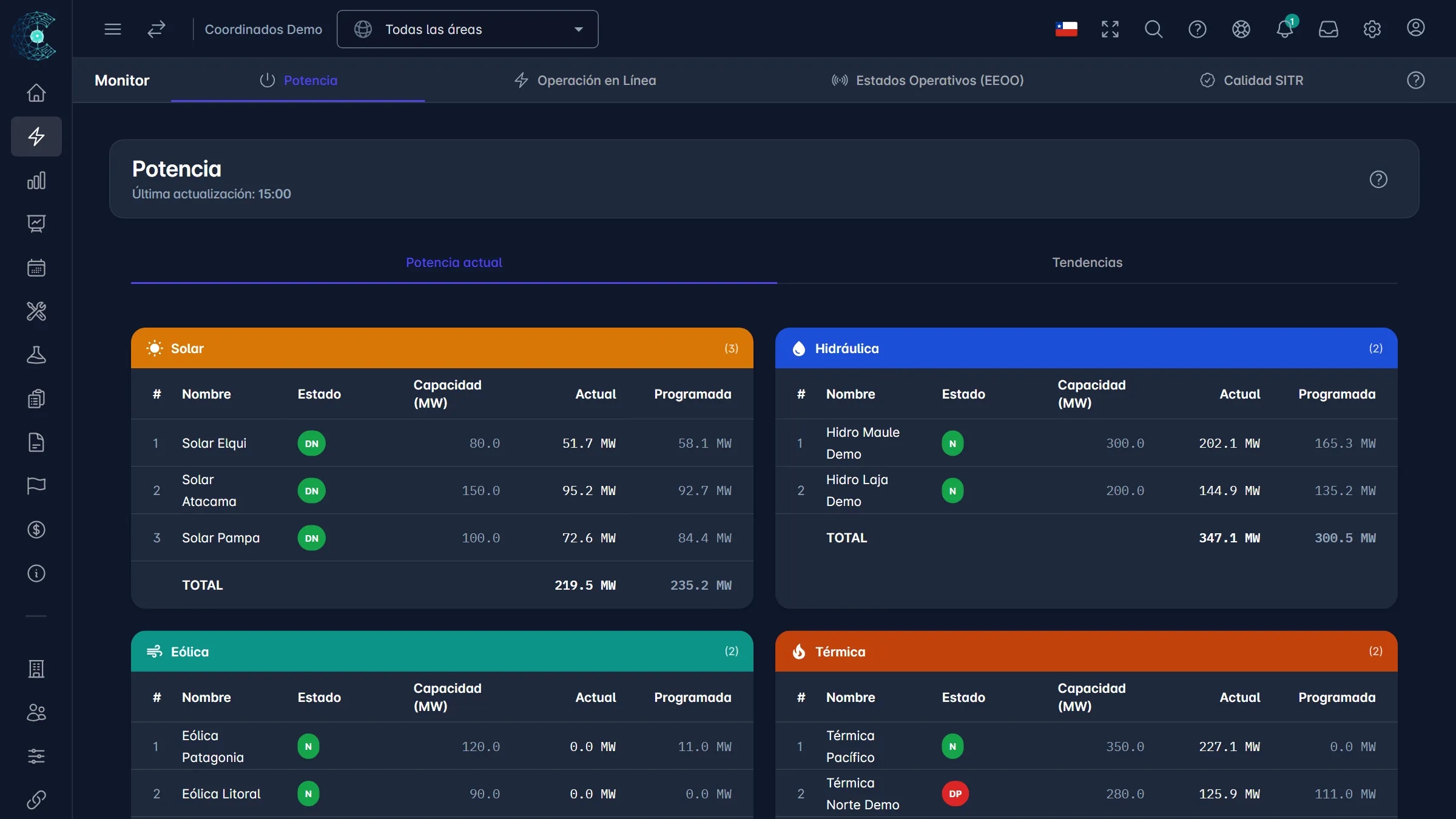Click the Térmica panel header
Image resolution: width=1456 pixels, height=819 pixels.
tap(1087, 652)
